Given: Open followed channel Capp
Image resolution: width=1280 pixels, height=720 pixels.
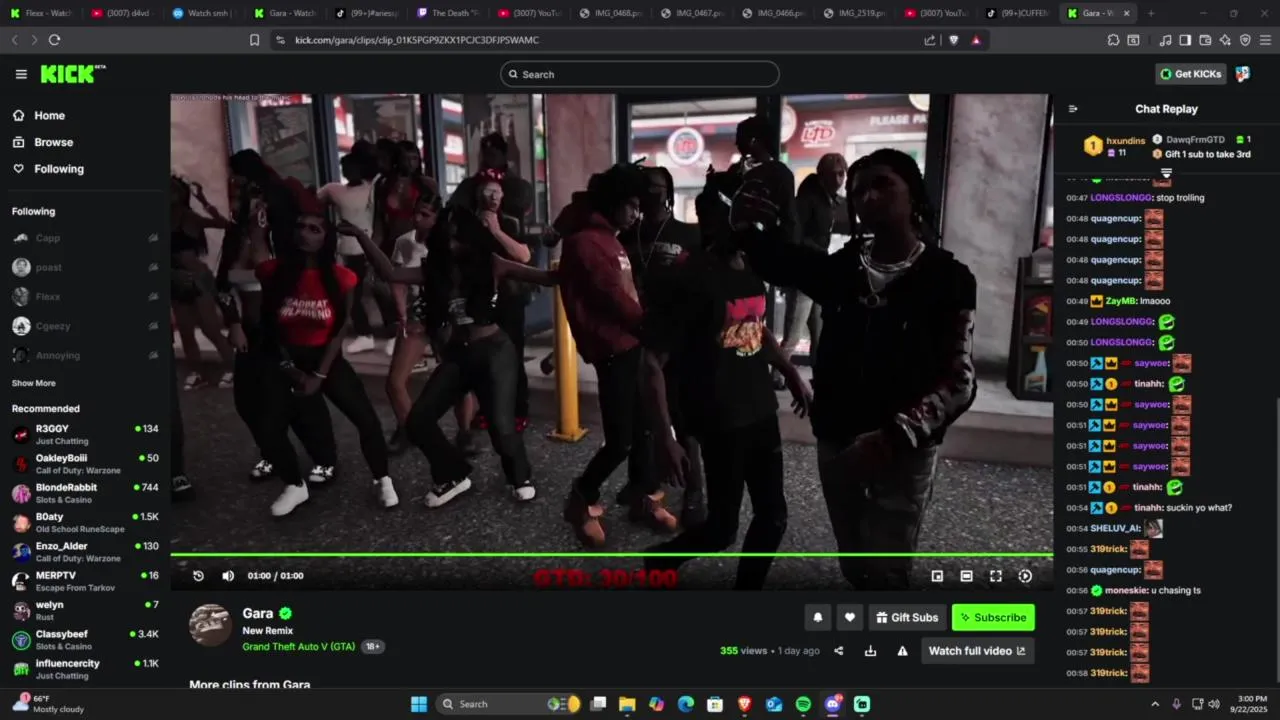Looking at the screenshot, I should point(85,238).
